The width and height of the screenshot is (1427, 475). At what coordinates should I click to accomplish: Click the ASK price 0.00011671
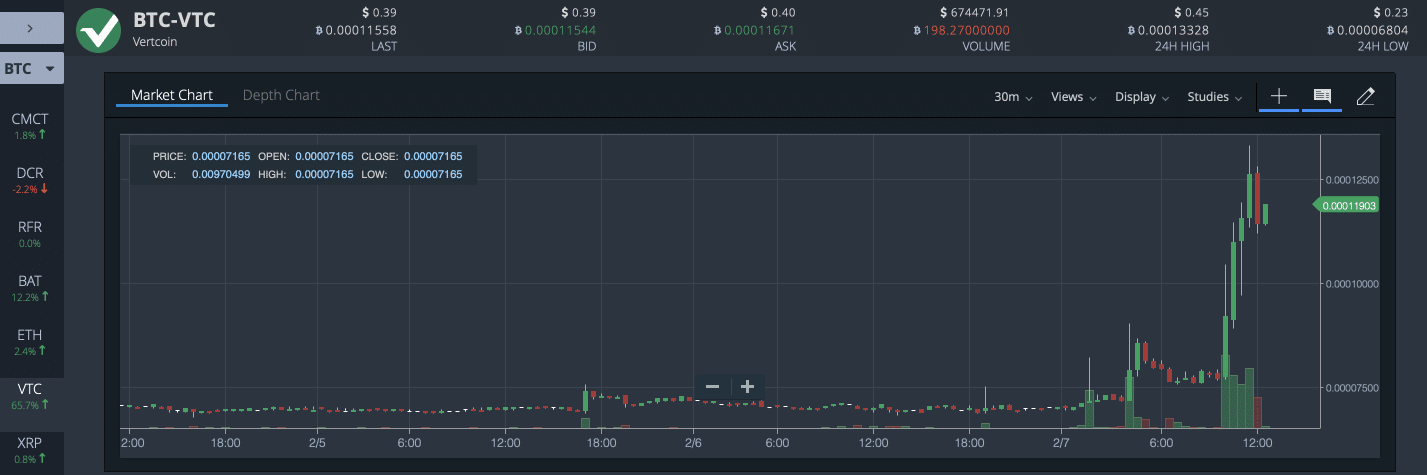755,30
